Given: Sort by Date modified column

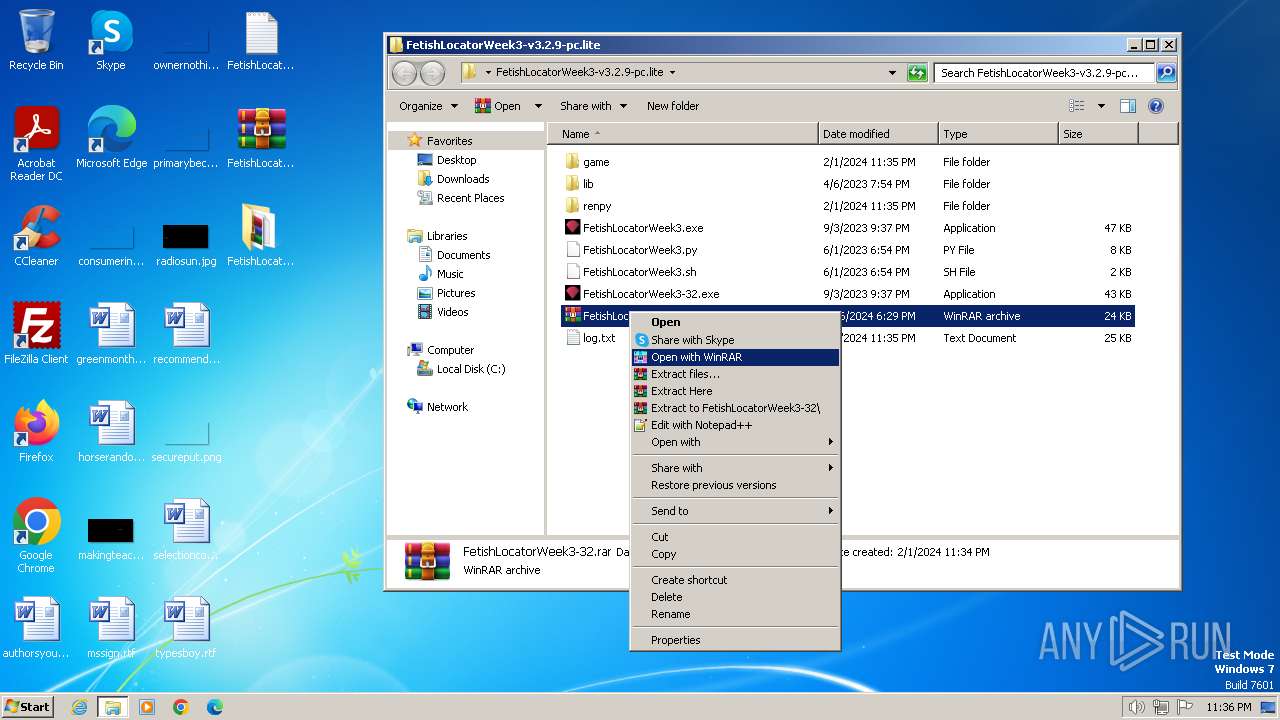Looking at the screenshot, I should [x=878, y=134].
